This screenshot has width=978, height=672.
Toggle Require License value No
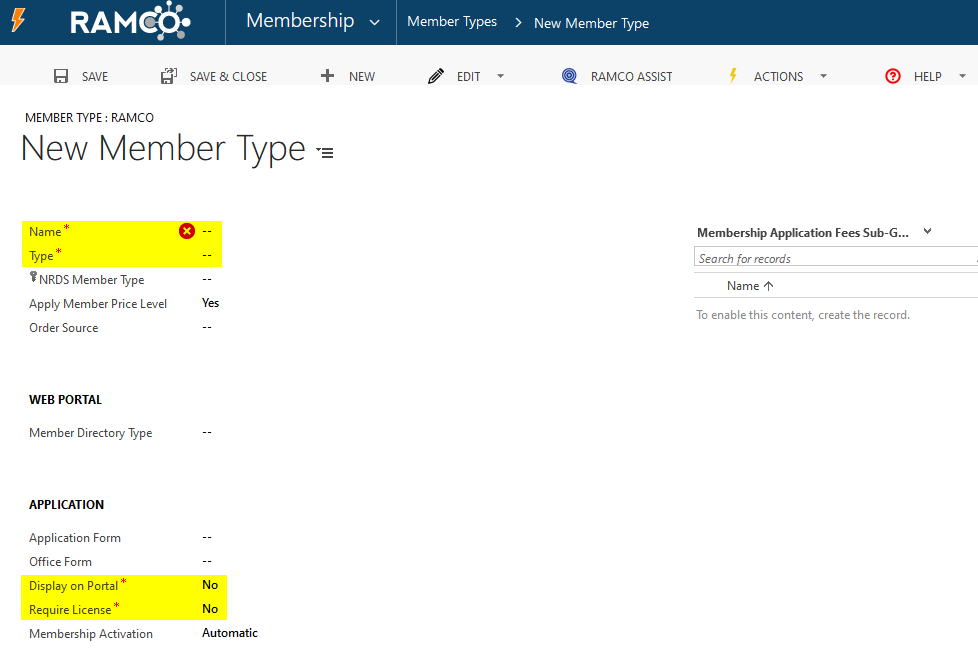tap(210, 609)
